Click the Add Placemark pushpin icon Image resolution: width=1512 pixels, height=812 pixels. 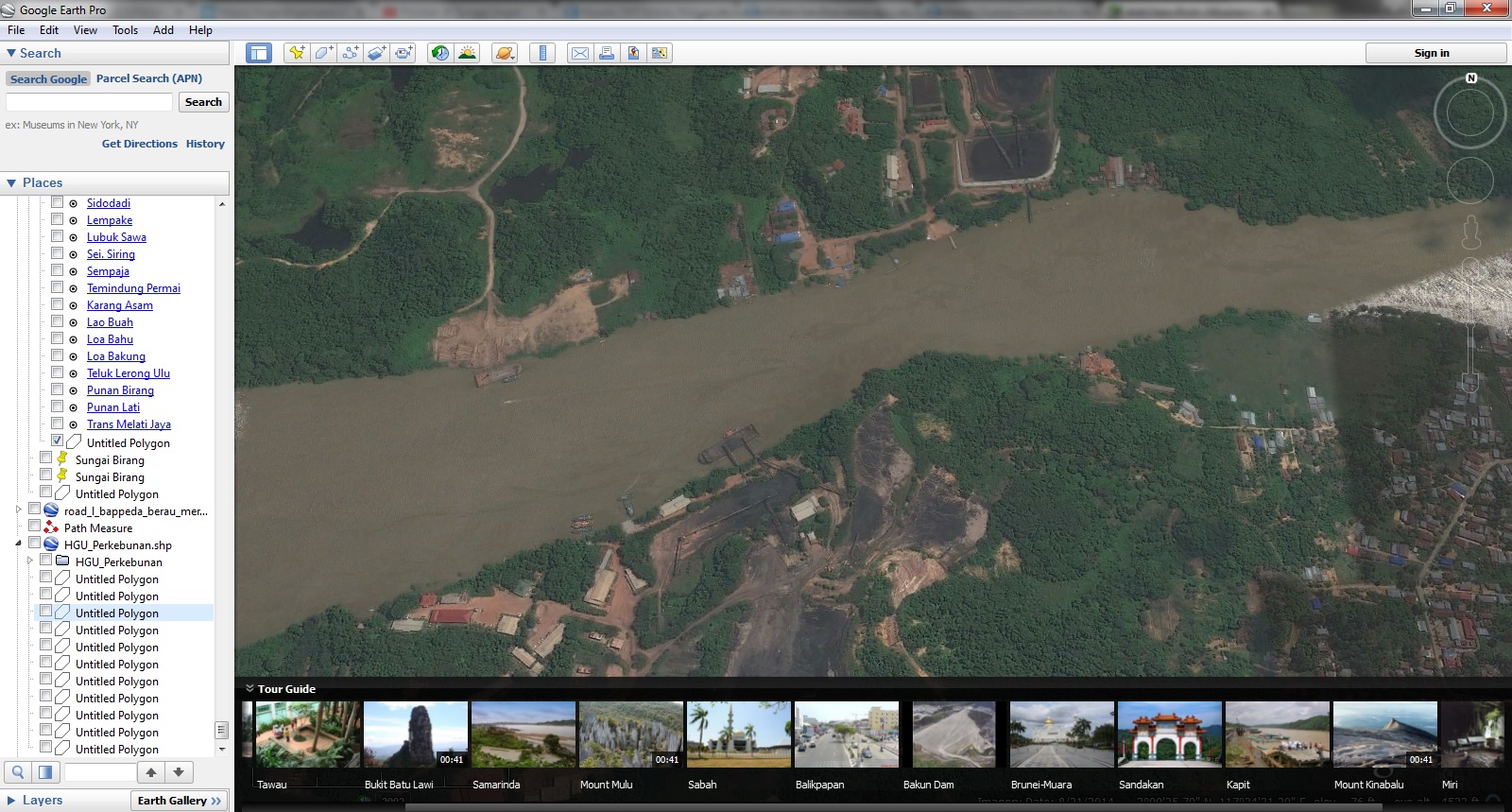coord(297,53)
